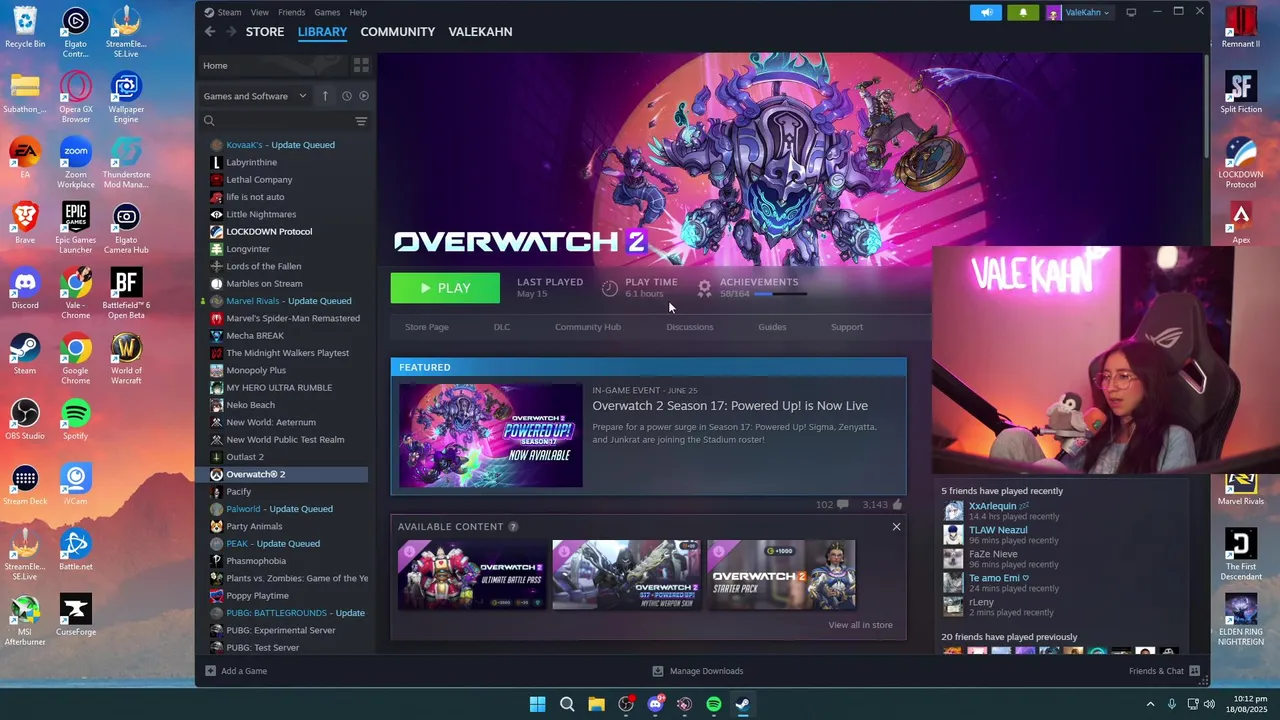Open the Guides link
The height and width of the screenshot is (720, 1280).
coord(772,327)
